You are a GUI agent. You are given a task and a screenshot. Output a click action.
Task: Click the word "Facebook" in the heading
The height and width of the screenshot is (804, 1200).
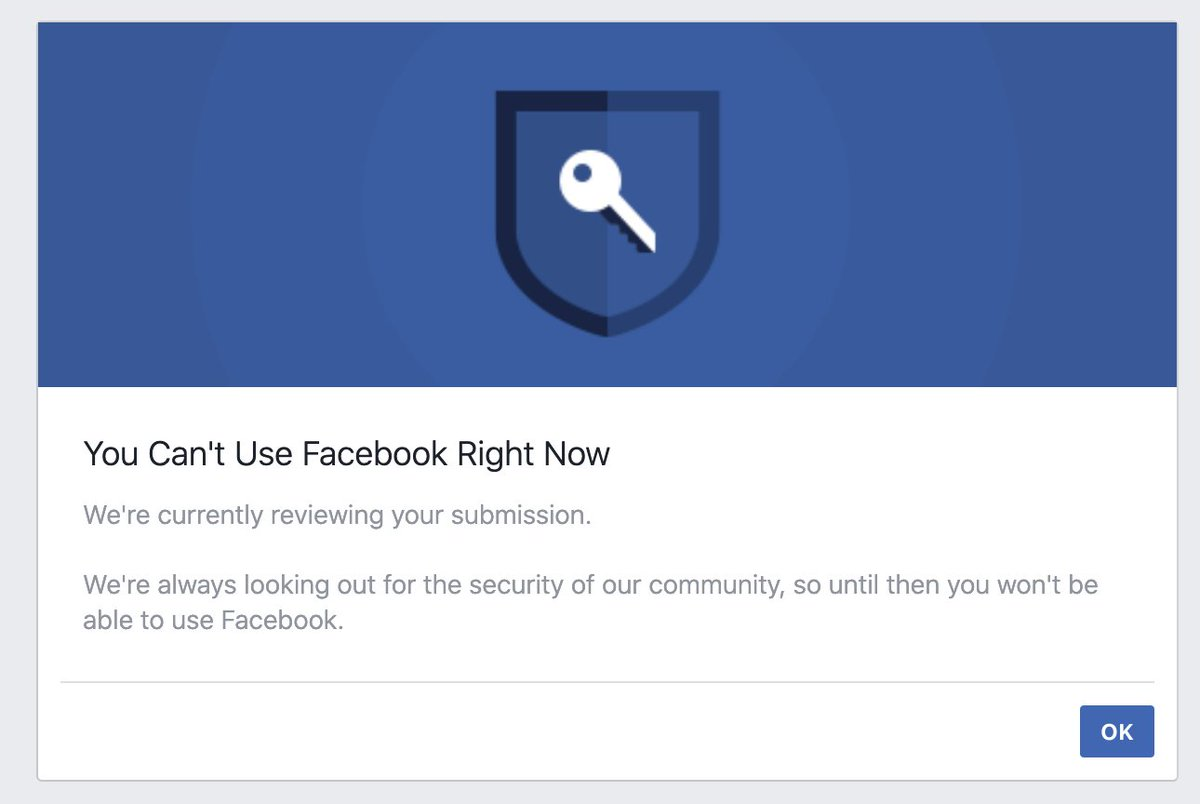tap(374, 454)
